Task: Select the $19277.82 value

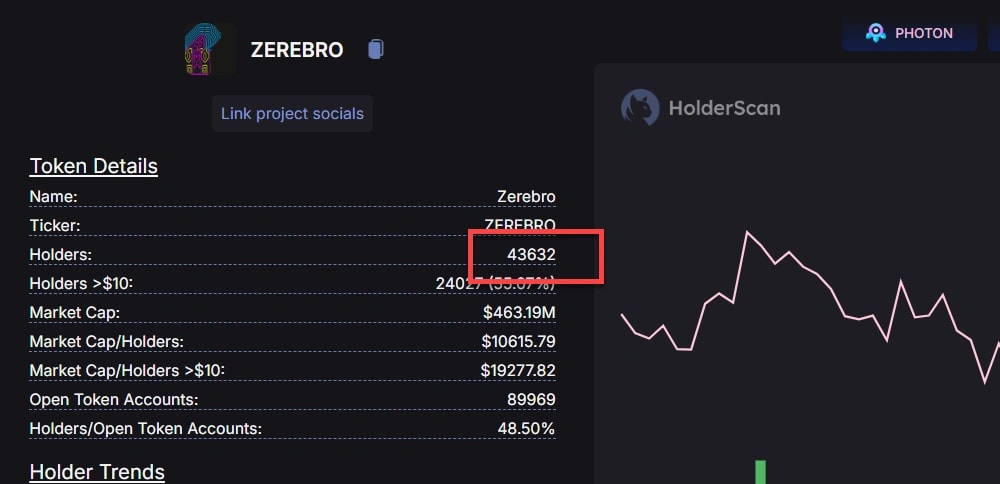Action: click(518, 371)
